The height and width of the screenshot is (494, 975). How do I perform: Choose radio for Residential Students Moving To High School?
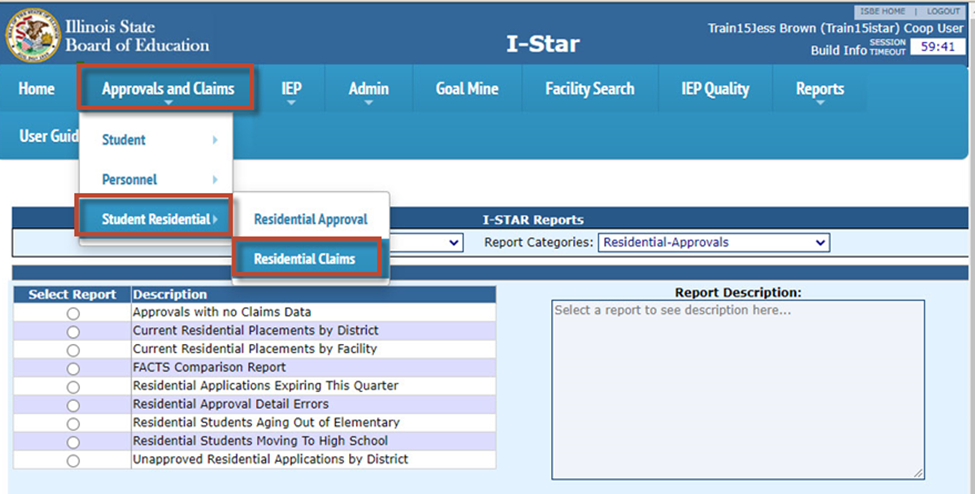coord(73,442)
